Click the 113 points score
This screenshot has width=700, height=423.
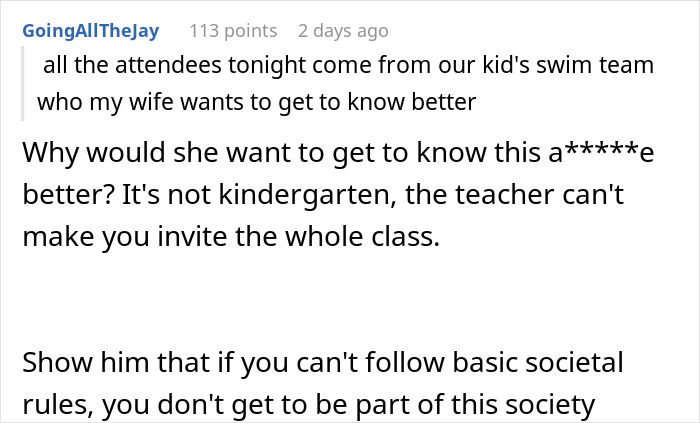pos(233,31)
